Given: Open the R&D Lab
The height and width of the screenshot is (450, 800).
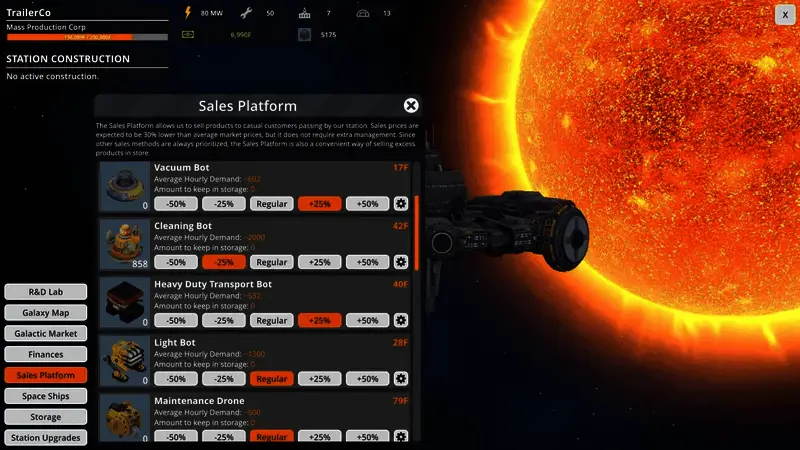Looking at the screenshot, I should coord(45,292).
